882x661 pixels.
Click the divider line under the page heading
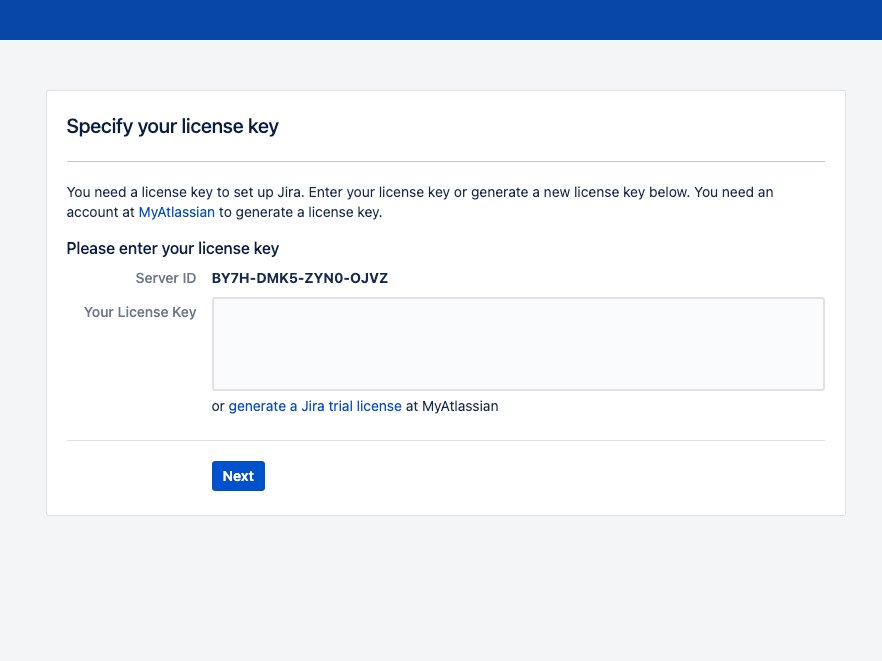coord(446,161)
